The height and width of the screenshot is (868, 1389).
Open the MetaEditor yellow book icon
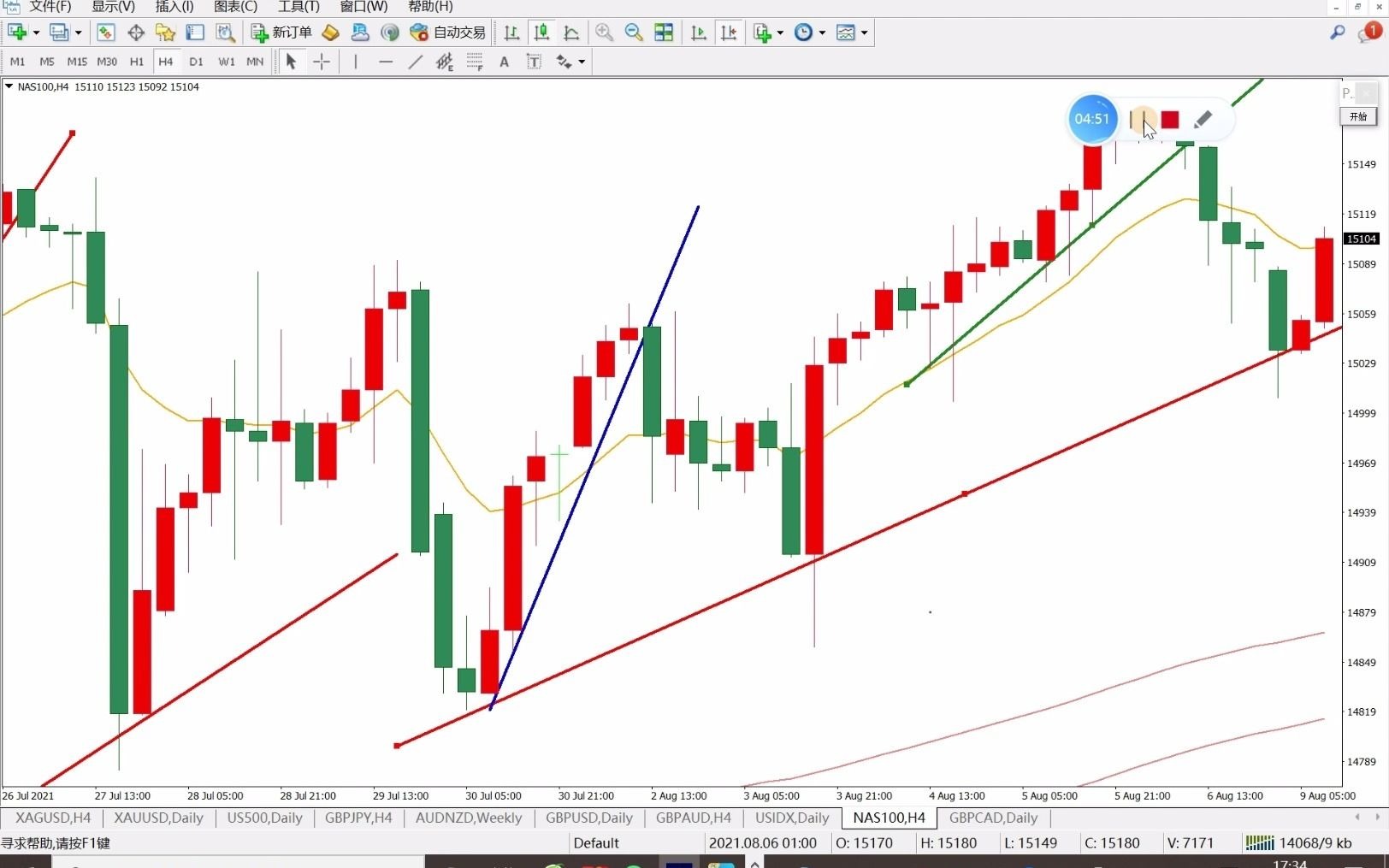[x=330, y=32]
